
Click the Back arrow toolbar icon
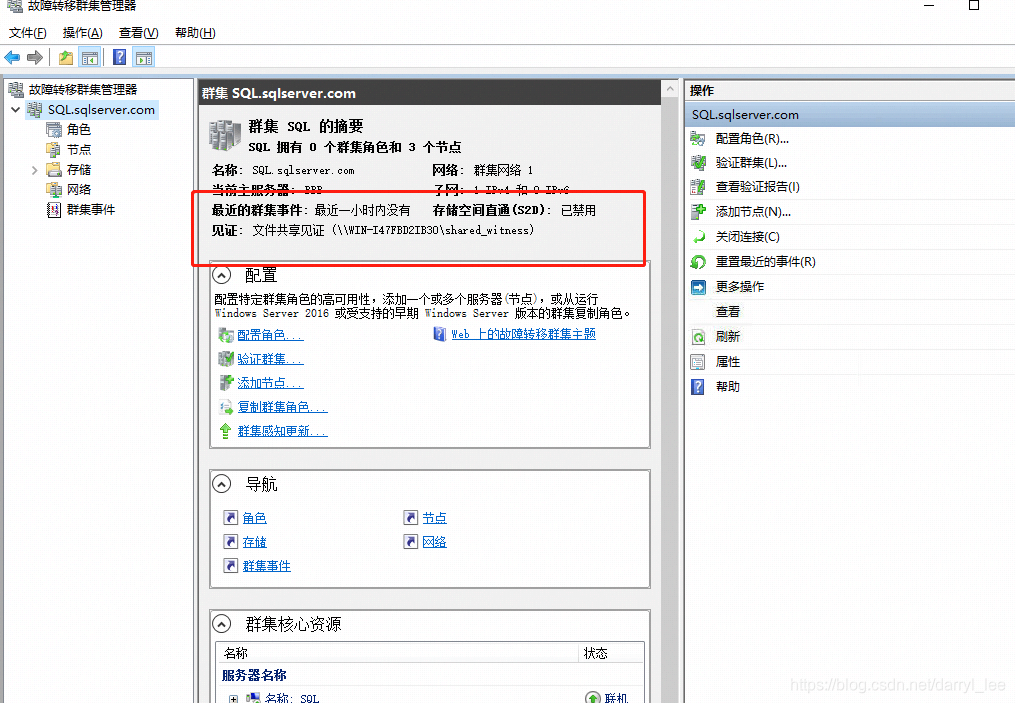tap(12, 58)
